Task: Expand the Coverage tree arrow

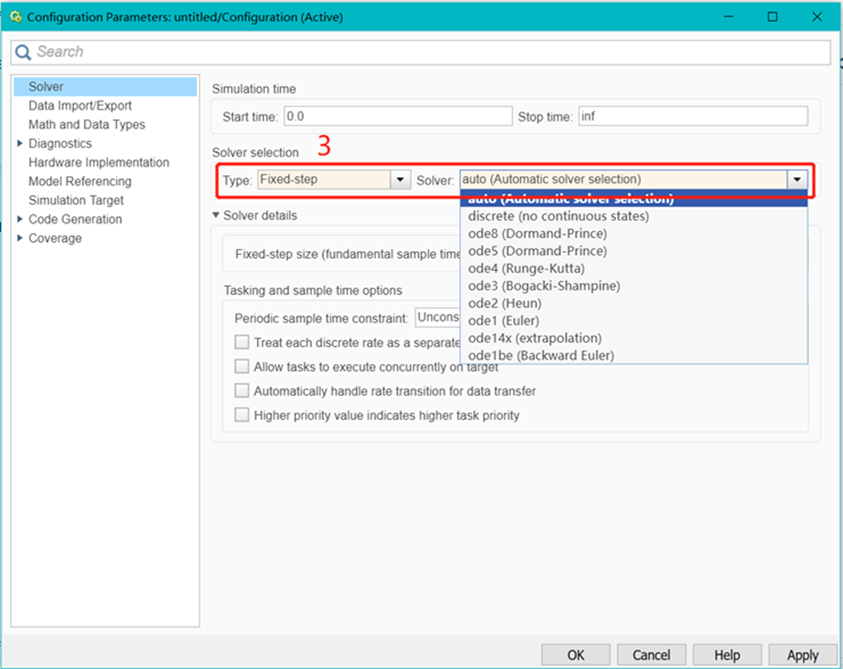Action: pos(20,238)
